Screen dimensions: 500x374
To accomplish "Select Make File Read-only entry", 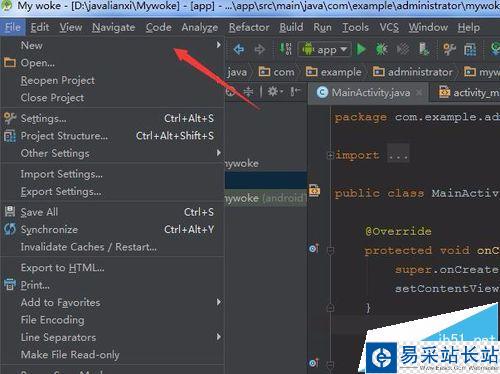I will (112, 355).
